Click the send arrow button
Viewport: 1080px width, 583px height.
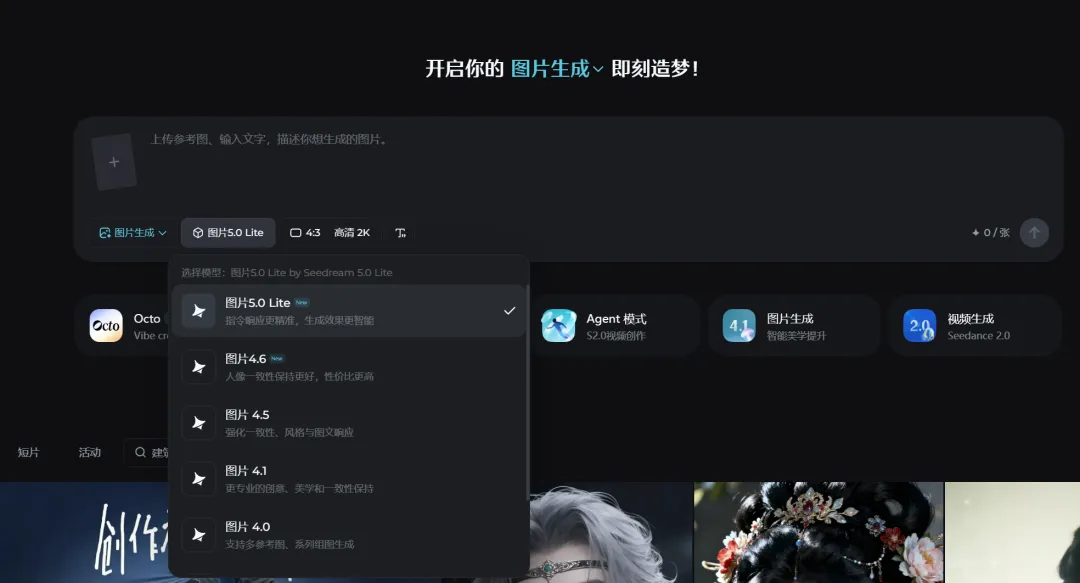coord(1034,233)
